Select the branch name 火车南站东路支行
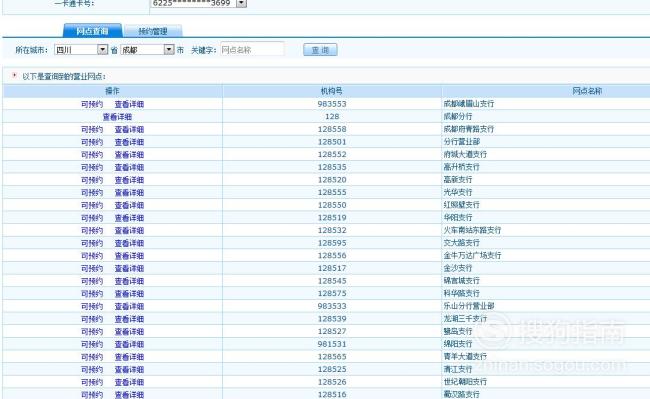The height and width of the screenshot is (399, 650). pyautogui.click(x=472, y=230)
